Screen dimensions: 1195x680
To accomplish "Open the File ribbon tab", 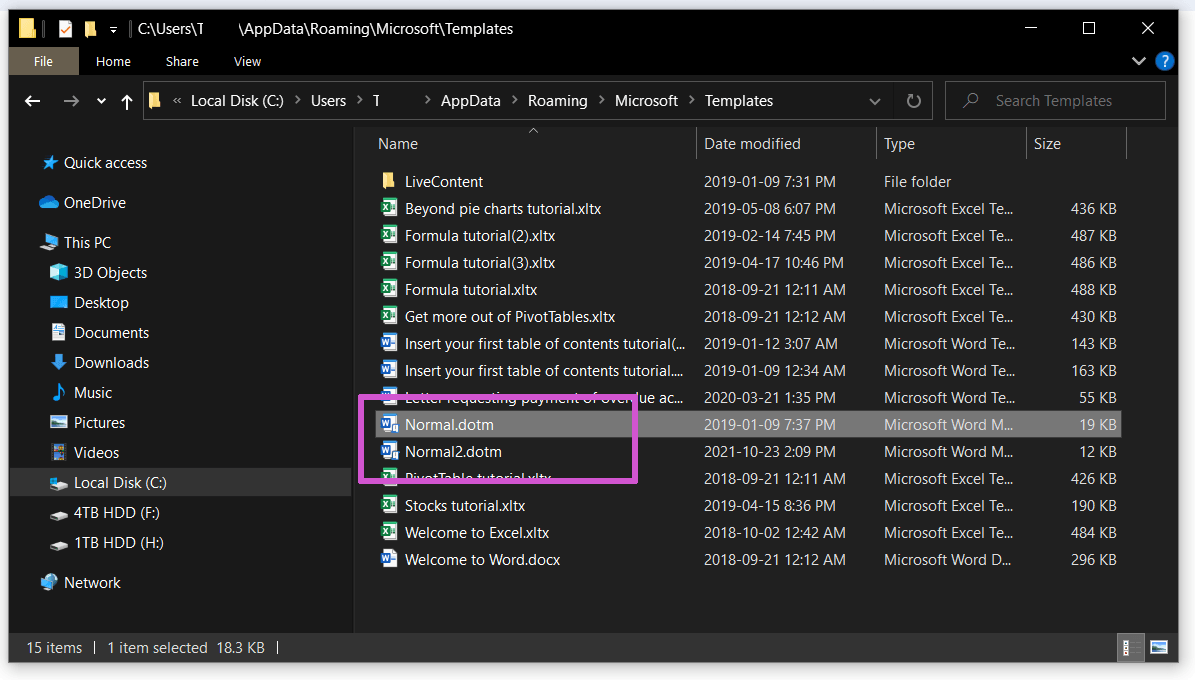I will [43, 61].
